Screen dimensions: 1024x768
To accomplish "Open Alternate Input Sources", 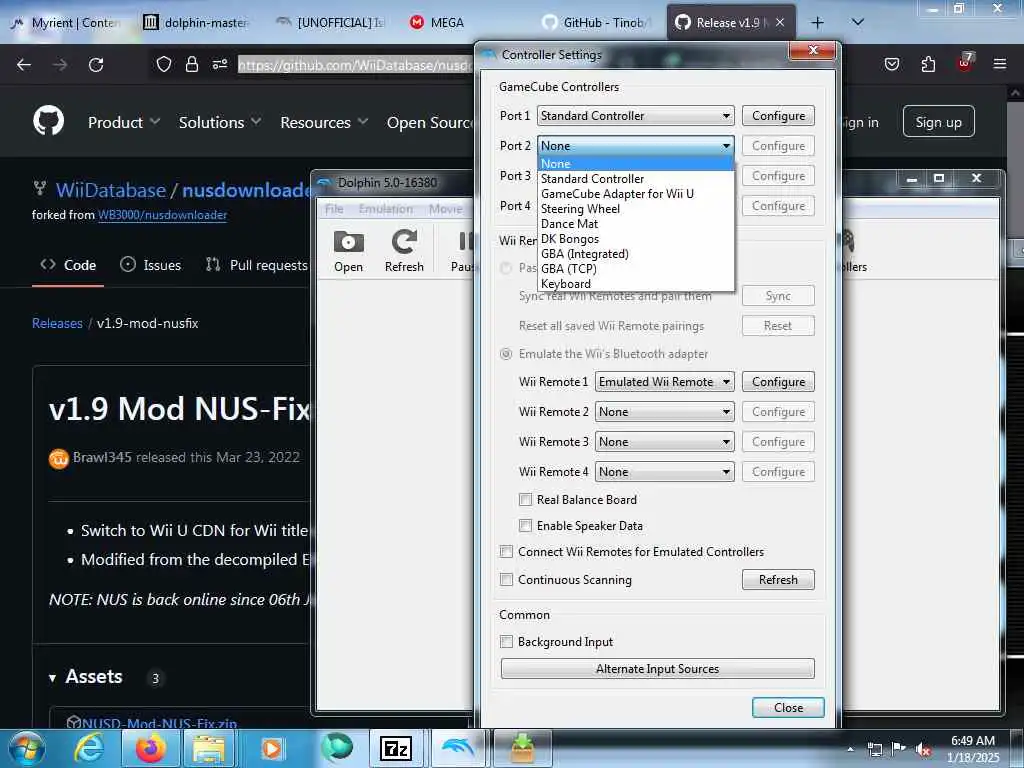I will point(657,669).
